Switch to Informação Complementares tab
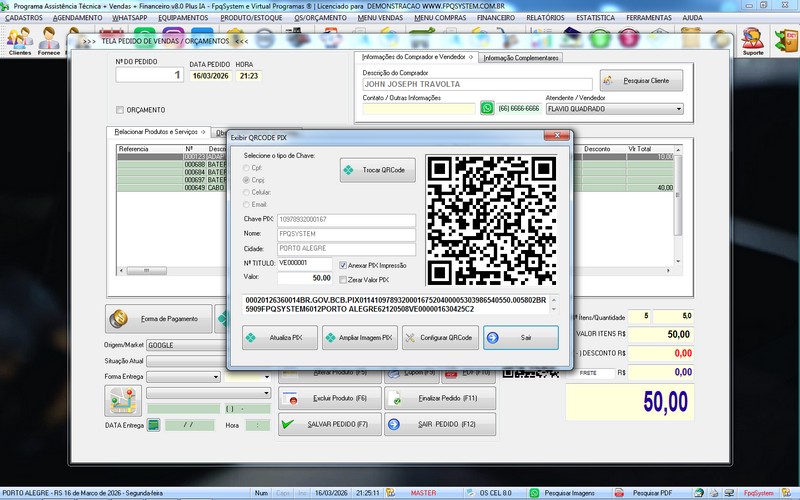The width and height of the screenshot is (800, 500). tap(521, 58)
